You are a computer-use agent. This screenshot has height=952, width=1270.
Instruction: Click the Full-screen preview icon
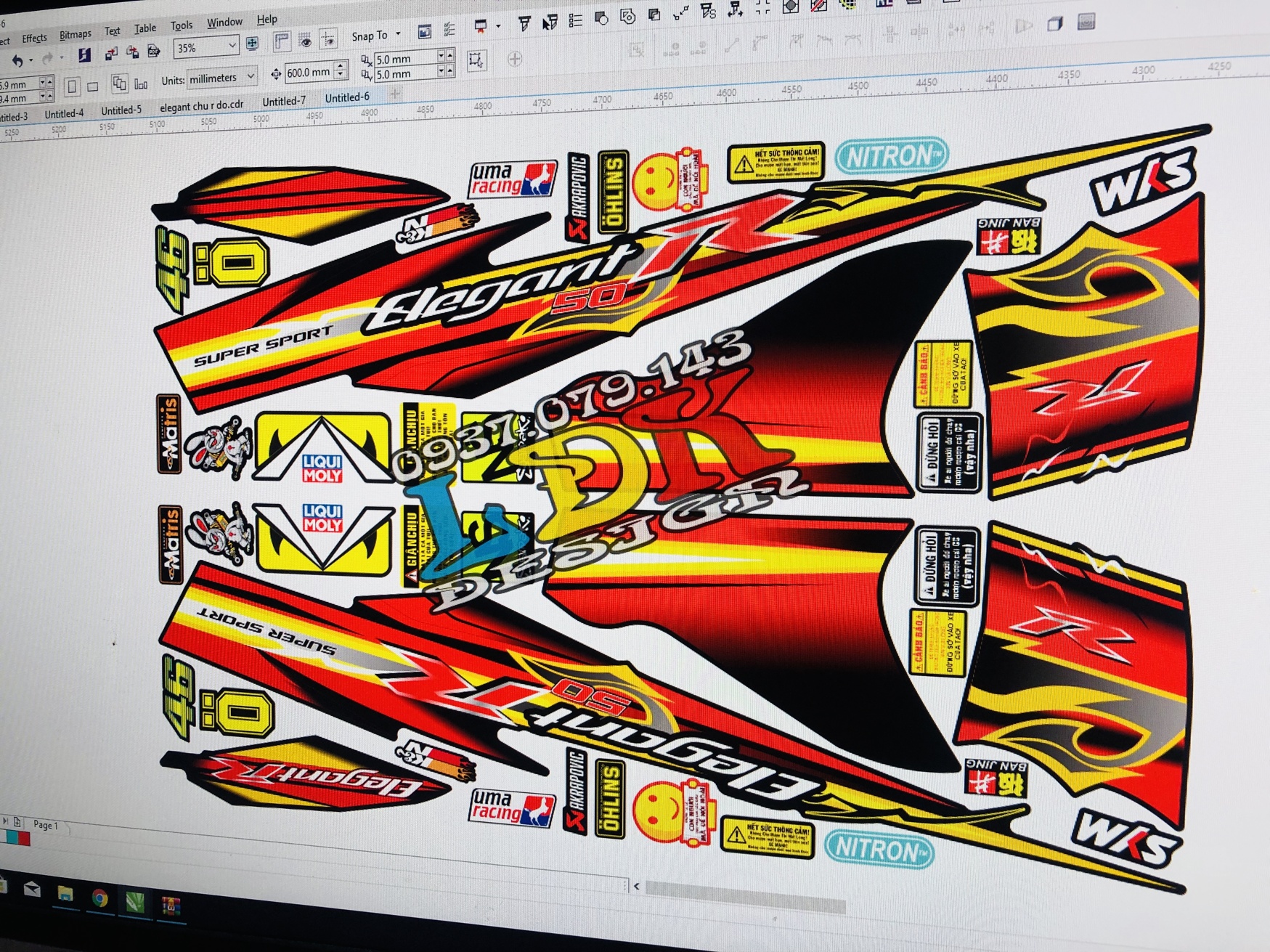(x=252, y=44)
